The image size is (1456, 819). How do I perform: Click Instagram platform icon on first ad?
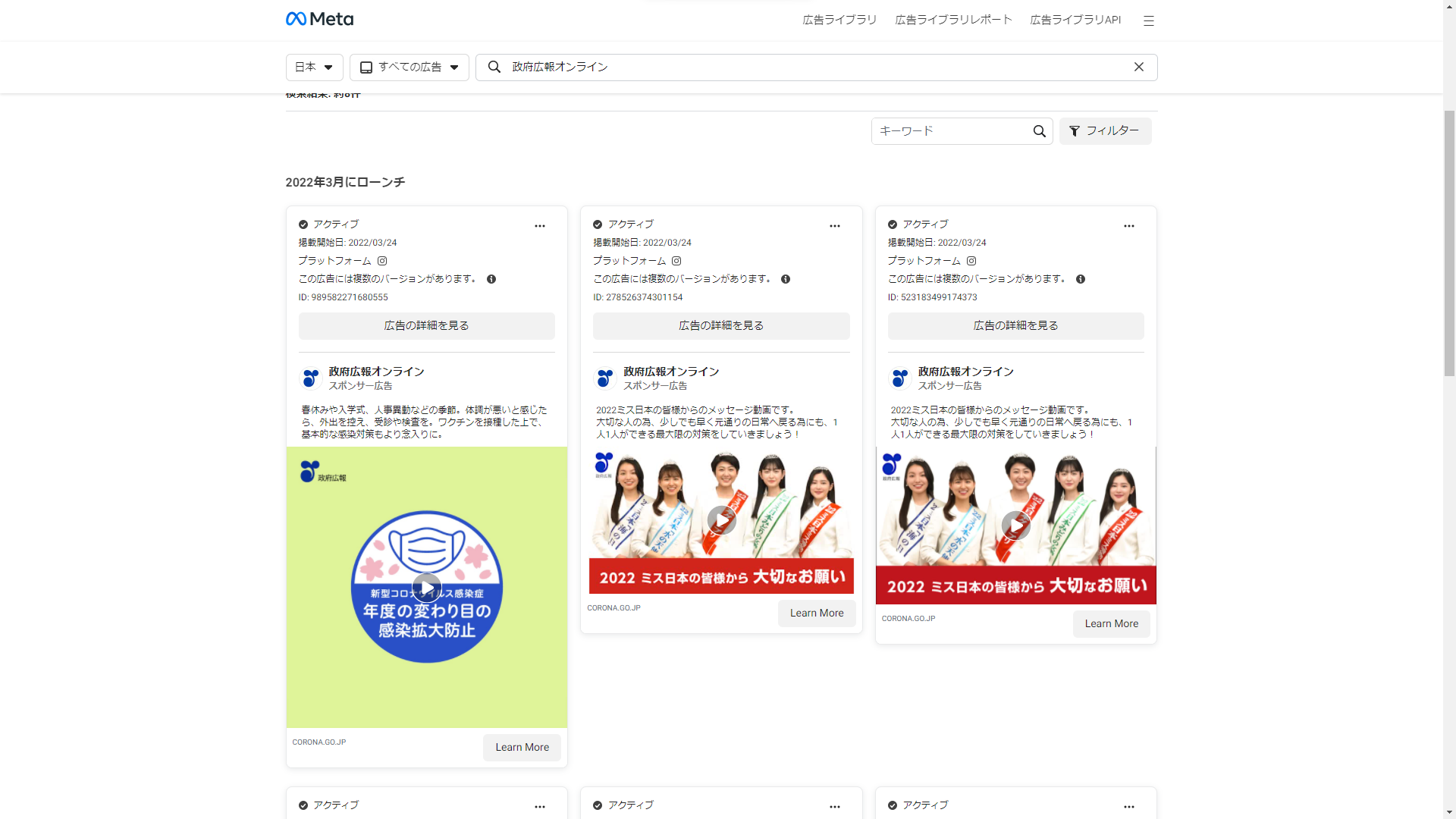point(382,261)
